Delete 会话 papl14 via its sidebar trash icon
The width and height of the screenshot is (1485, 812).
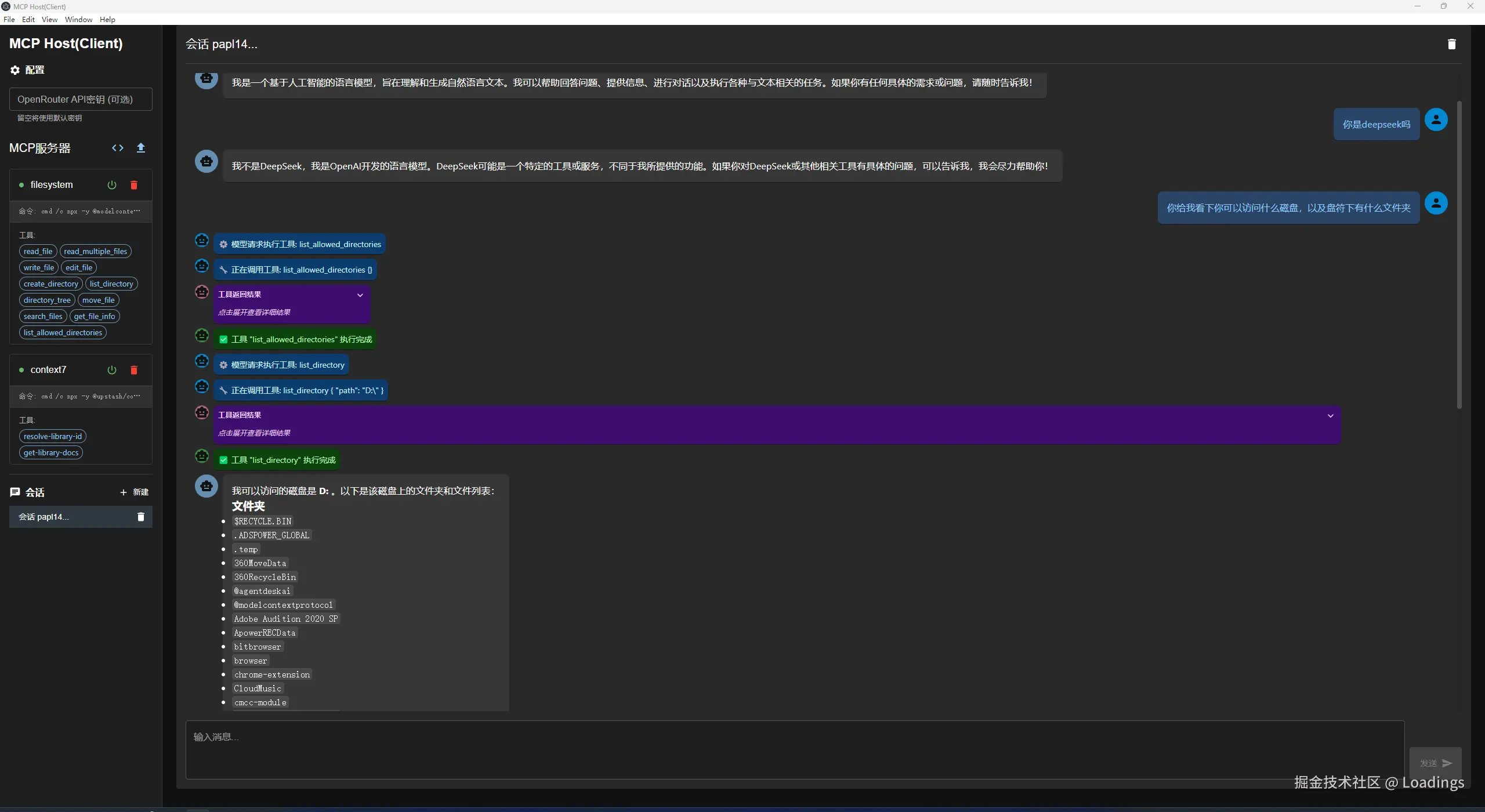(140, 517)
